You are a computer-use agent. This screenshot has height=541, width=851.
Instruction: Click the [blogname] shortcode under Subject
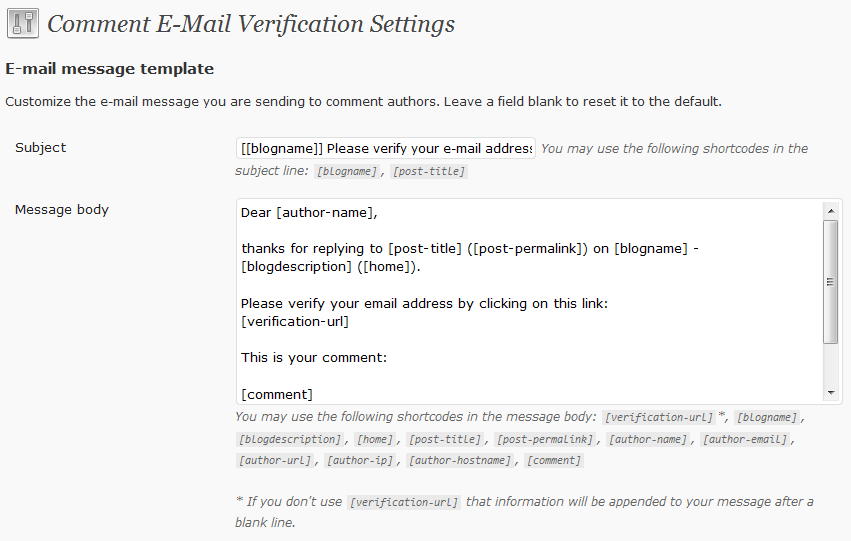(x=347, y=171)
